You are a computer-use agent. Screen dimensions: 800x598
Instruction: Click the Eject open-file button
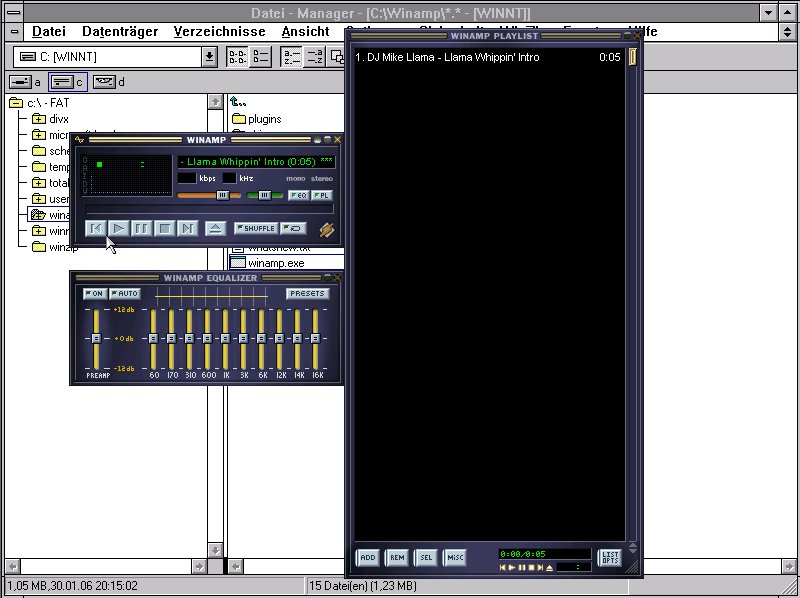tap(214, 228)
